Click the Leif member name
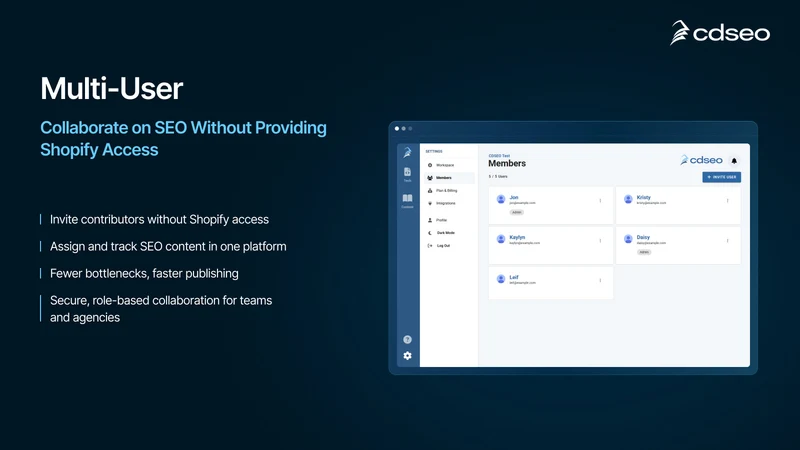The width and height of the screenshot is (800, 450). pyautogui.click(x=514, y=277)
